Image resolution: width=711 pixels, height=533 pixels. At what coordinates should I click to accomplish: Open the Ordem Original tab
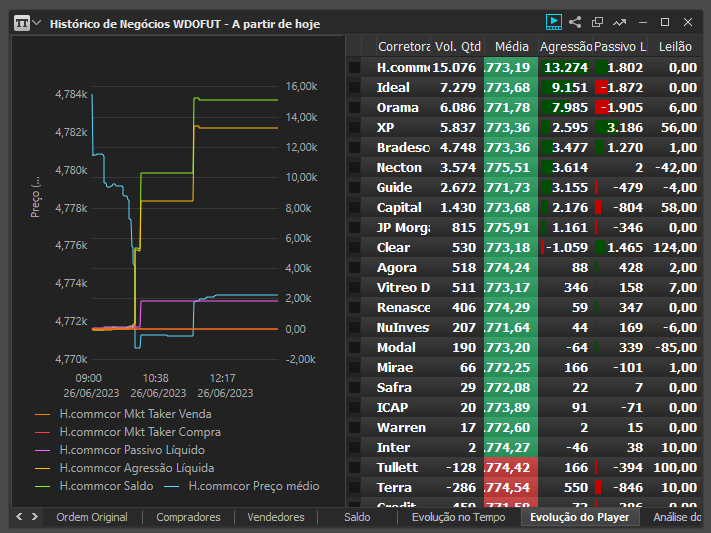coord(92,517)
